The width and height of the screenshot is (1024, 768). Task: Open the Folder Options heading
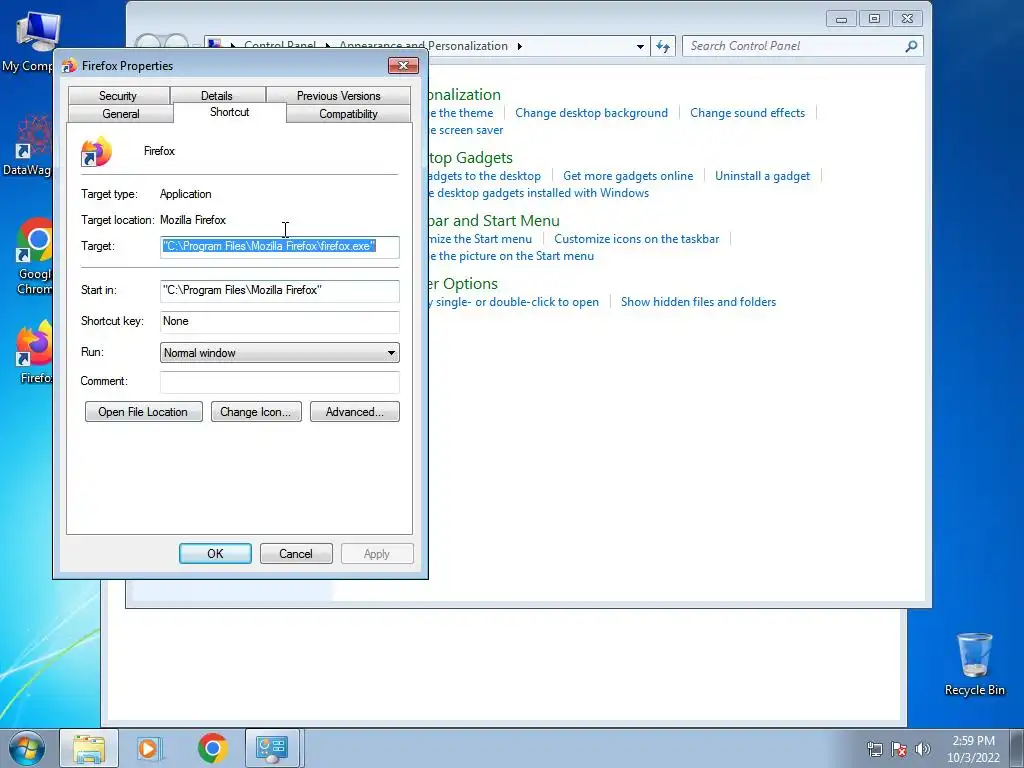point(464,283)
